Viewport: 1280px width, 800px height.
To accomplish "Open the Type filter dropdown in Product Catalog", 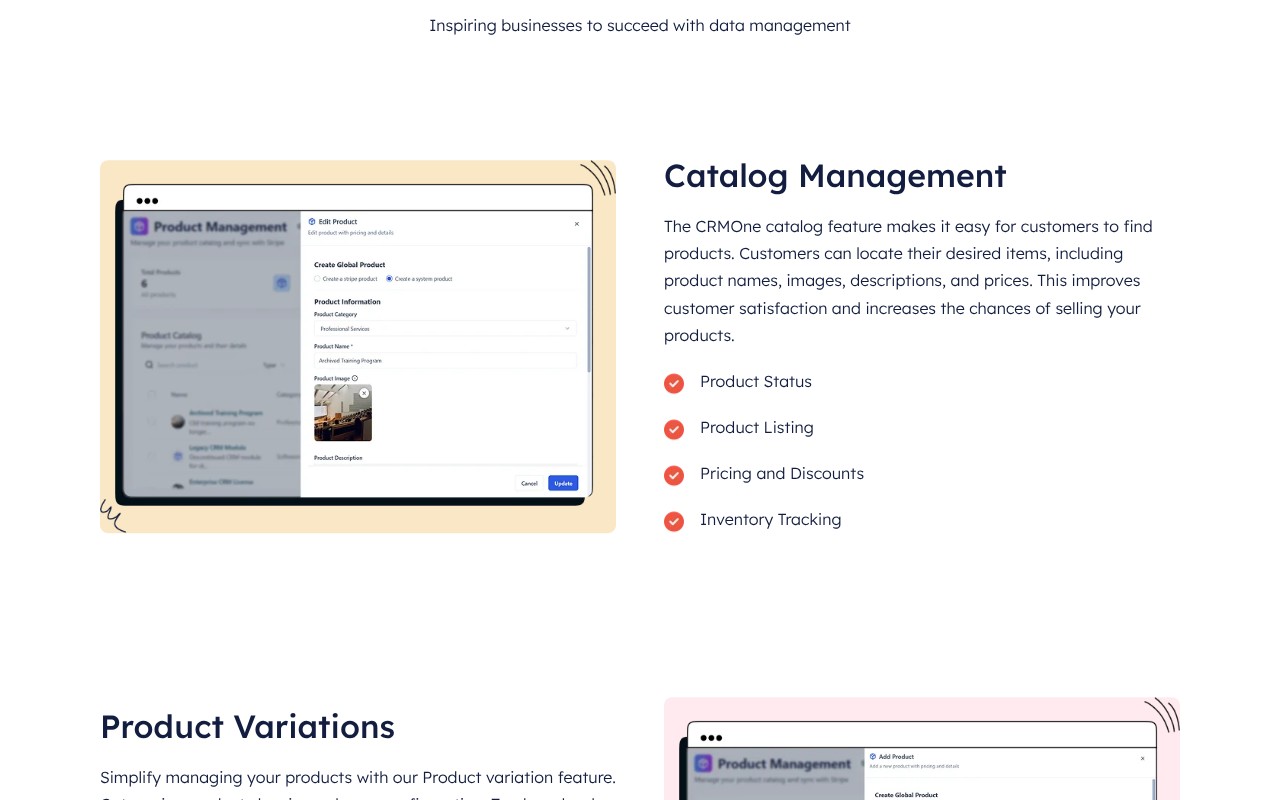I will [x=274, y=366].
